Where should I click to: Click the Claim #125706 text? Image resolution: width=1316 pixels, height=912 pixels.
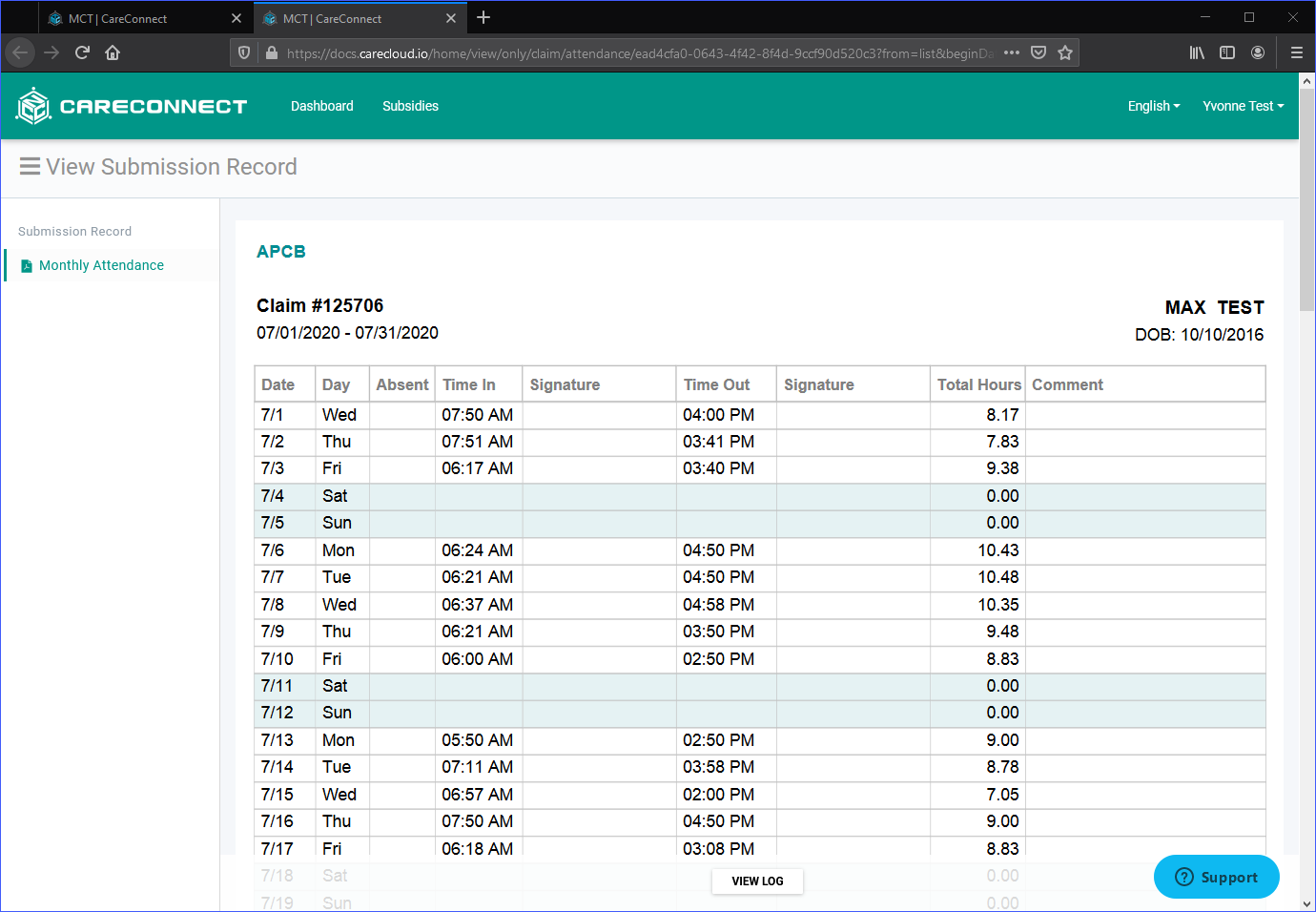tap(320, 305)
